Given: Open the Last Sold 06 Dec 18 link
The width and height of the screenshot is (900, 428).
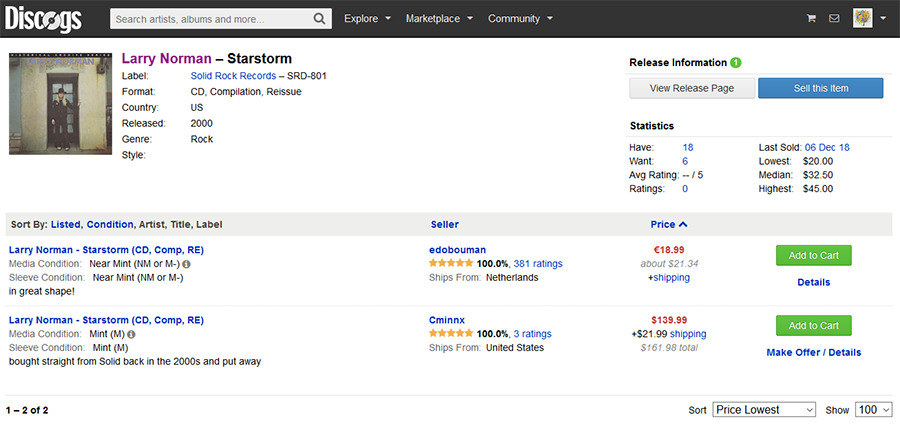Looking at the screenshot, I should pos(827,147).
